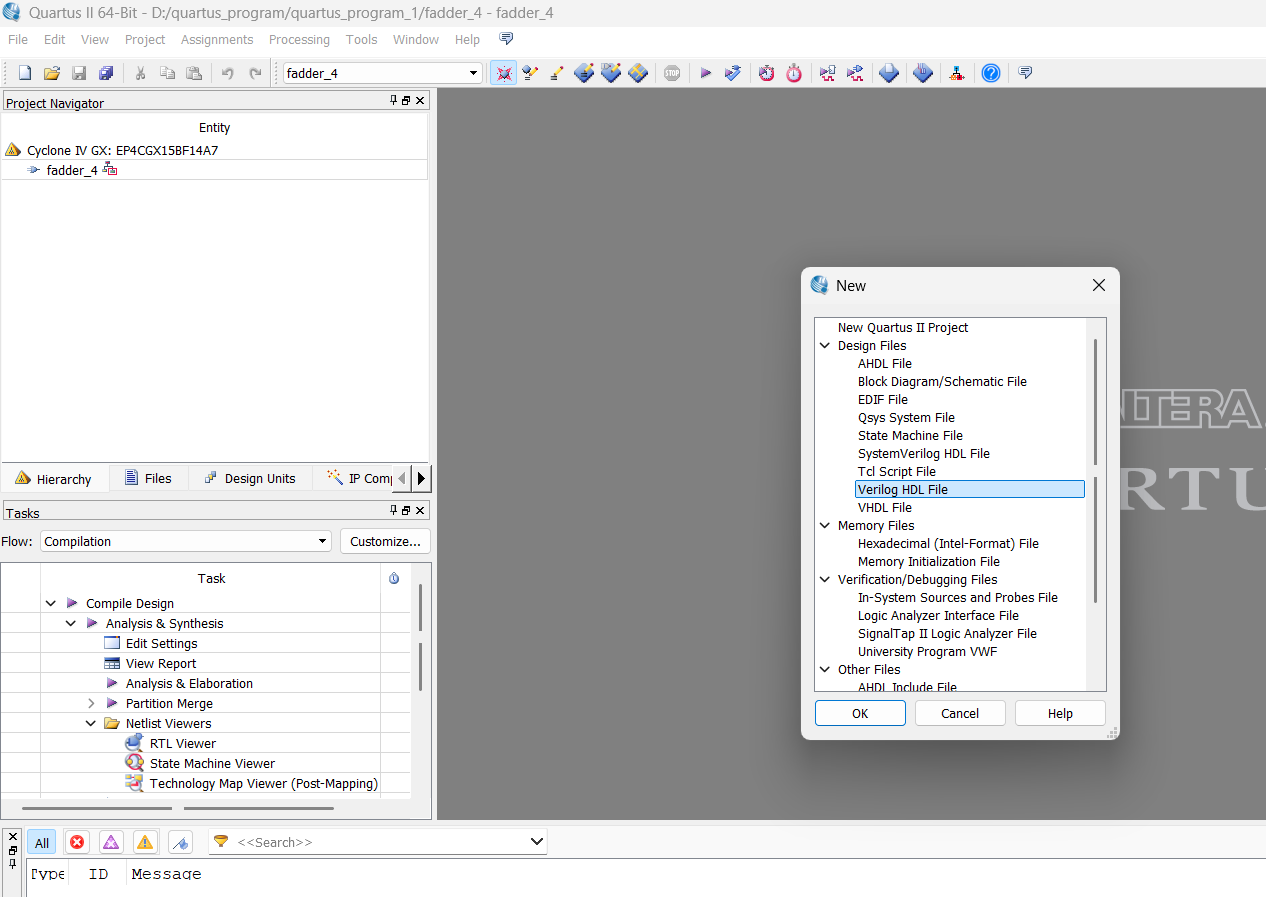Click the Open file folder icon
The height and width of the screenshot is (897, 1266).
pos(52,73)
